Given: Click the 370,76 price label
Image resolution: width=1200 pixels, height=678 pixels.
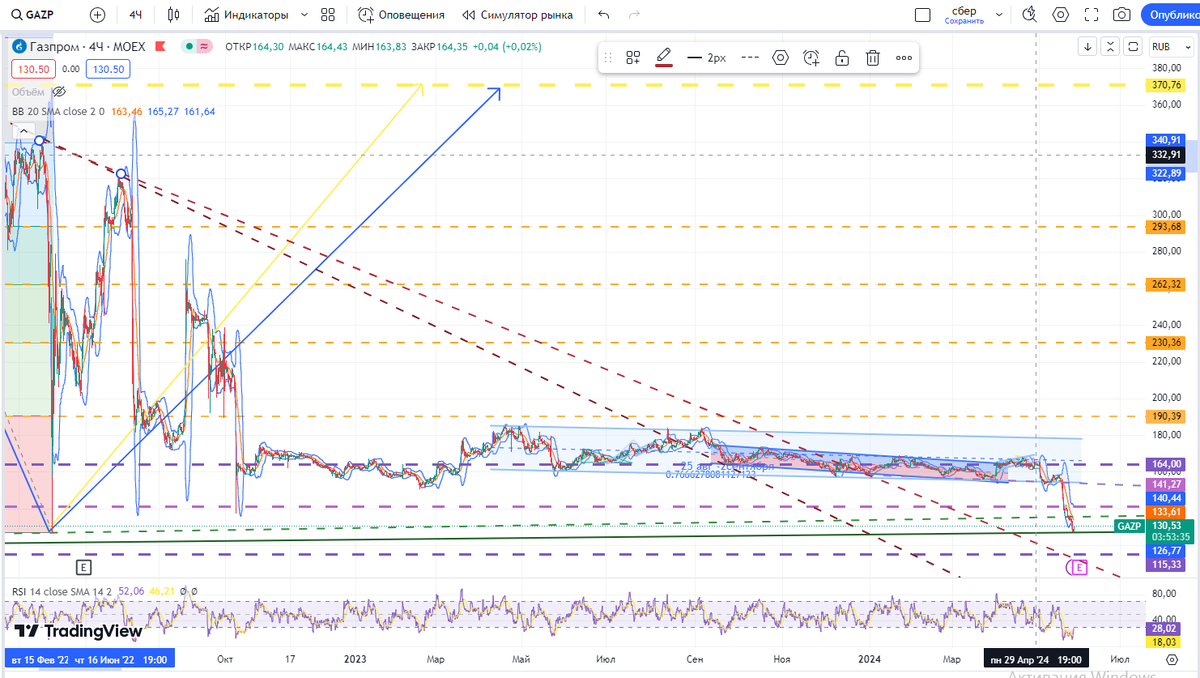Looking at the screenshot, I should (1168, 85).
